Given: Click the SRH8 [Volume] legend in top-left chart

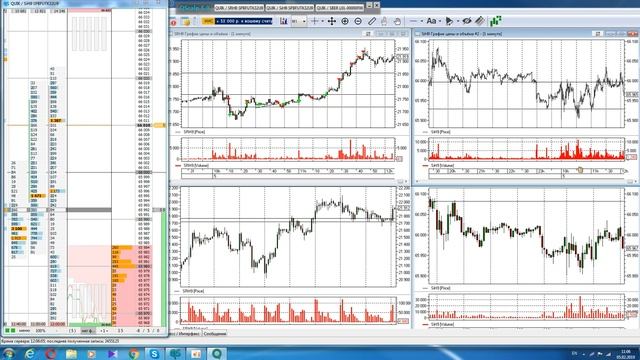Looking at the screenshot, I should point(196,166).
